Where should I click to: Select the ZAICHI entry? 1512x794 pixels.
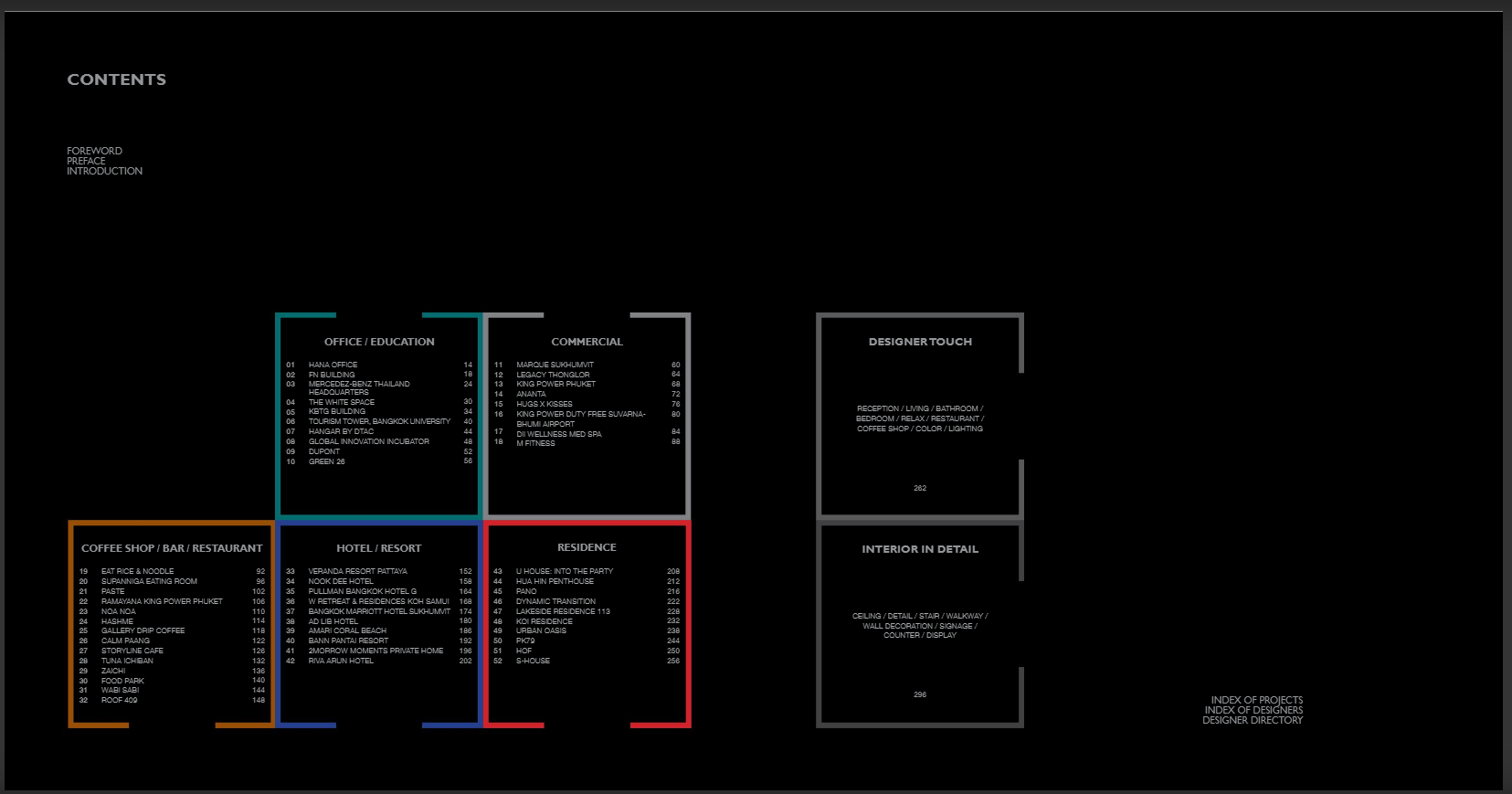click(x=113, y=671)
